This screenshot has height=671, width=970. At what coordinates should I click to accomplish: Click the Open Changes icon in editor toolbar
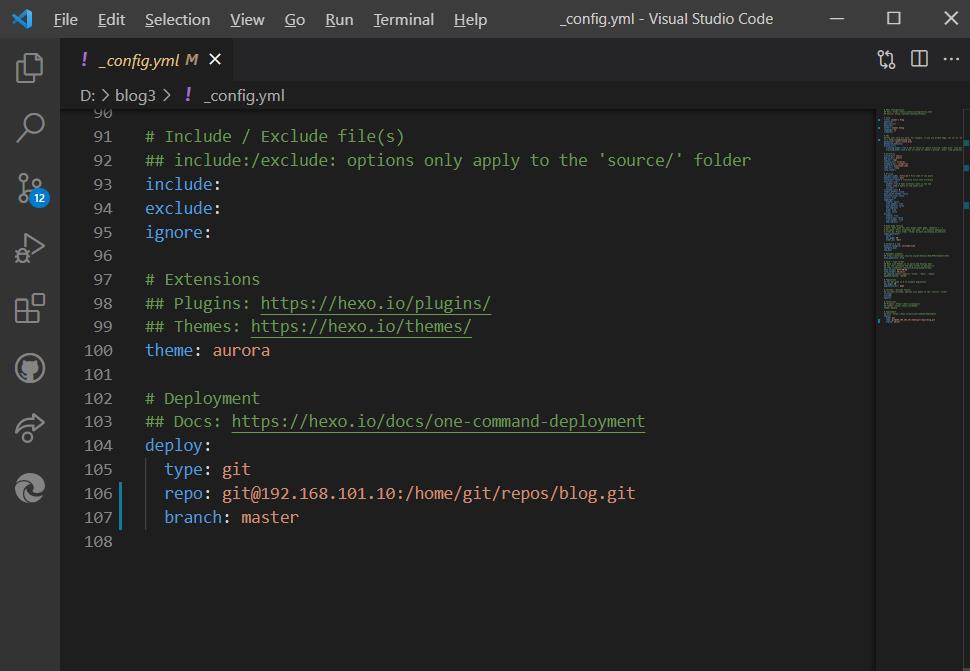tap(886, 59)
